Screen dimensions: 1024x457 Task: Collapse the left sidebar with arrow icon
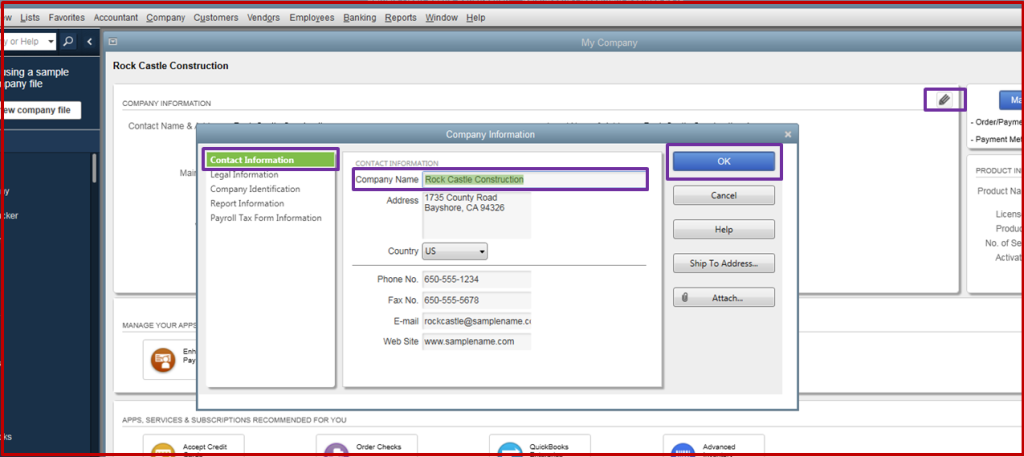pos(89,42)
